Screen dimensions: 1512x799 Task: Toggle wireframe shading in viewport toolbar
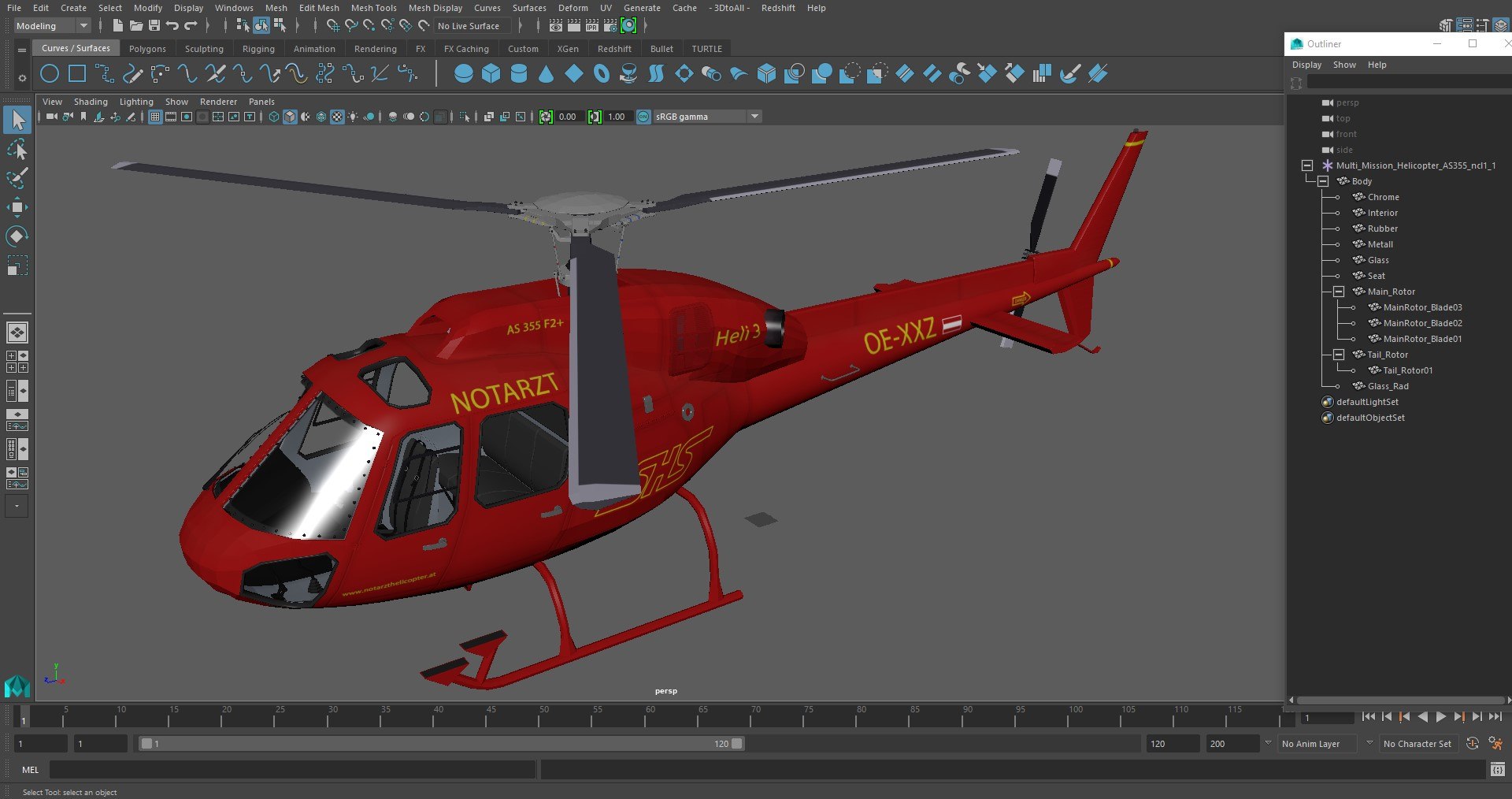point(274,117)
